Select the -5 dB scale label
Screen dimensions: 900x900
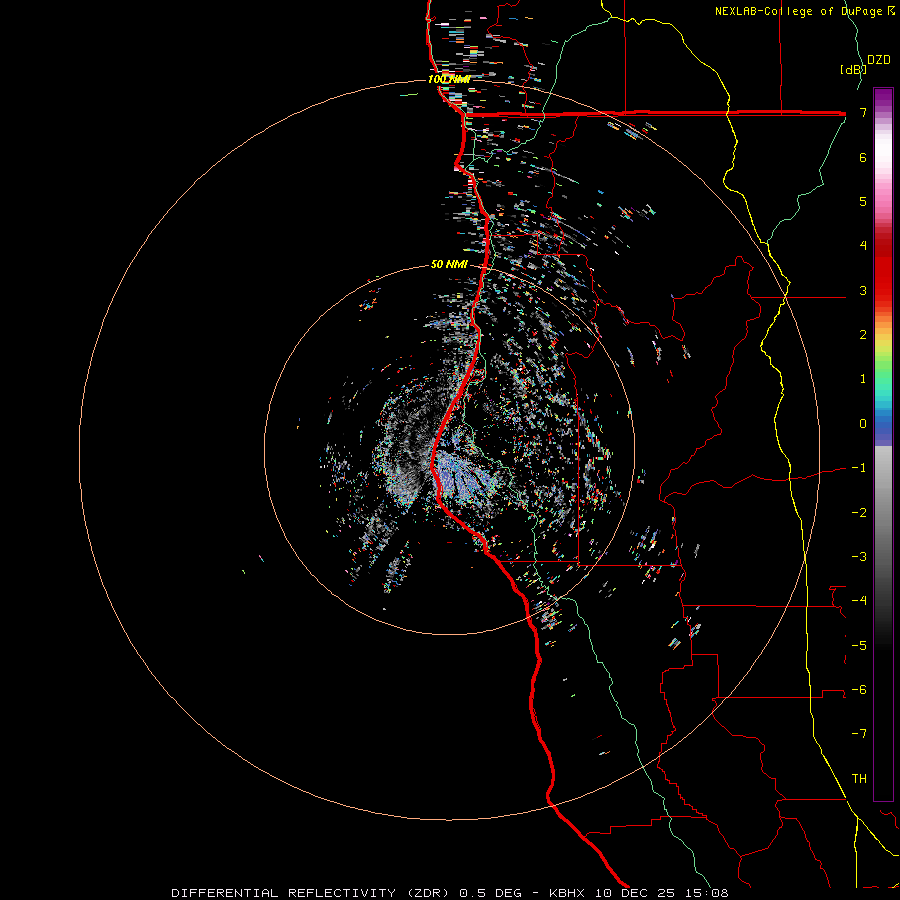click(x=859, y=646)
